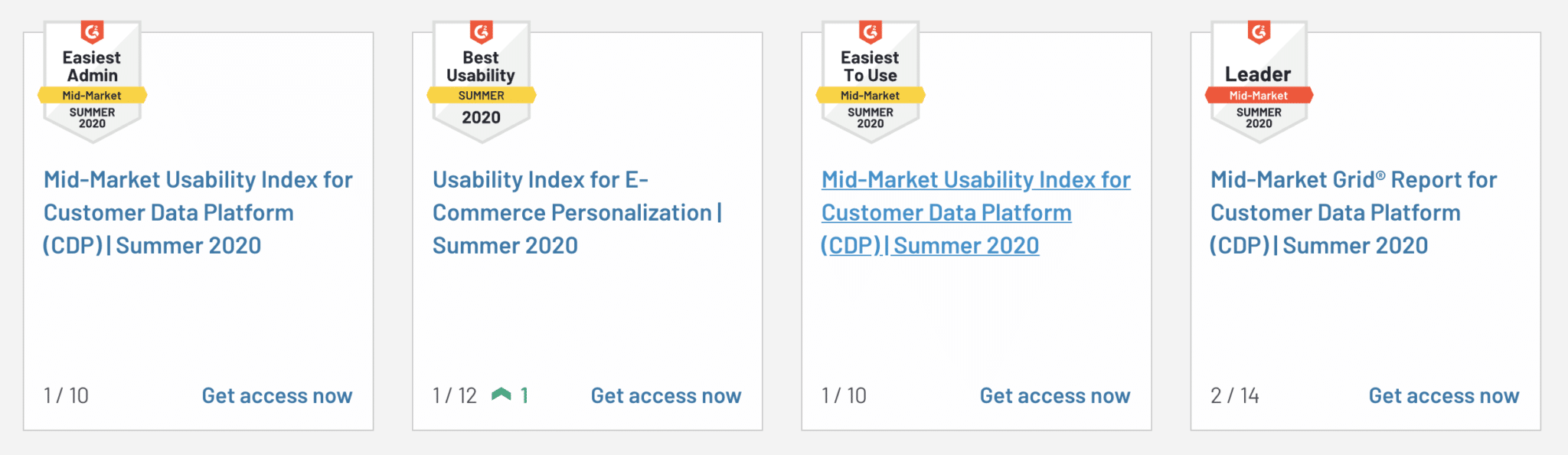
Task: Click the Easiest To Use Mid-Market badge
Action: [x=871, y=82]
